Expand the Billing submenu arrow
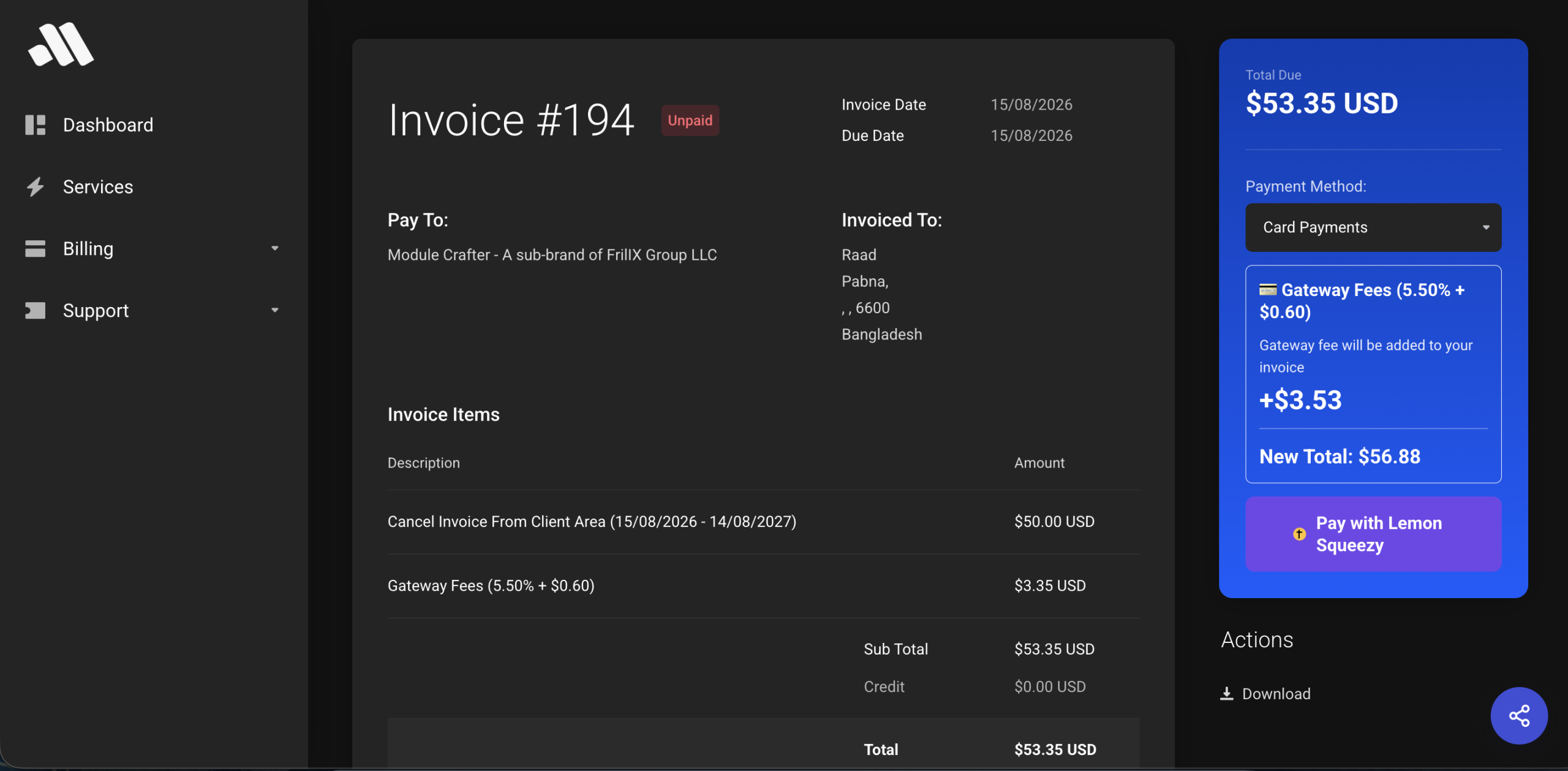Viewport: 1568px width, 771px height. point(275,249)
